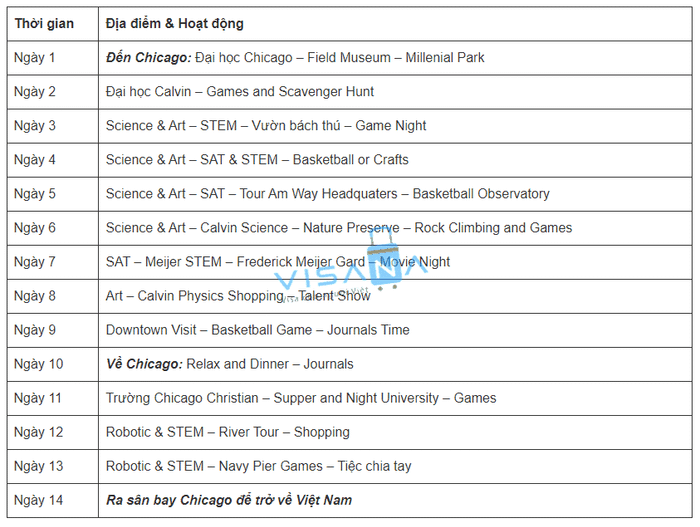700x527 pixels.
Task: Click 'Basketball or Crafts' in day 4 row
Action: pyautogui.click(x=350, y=160)
